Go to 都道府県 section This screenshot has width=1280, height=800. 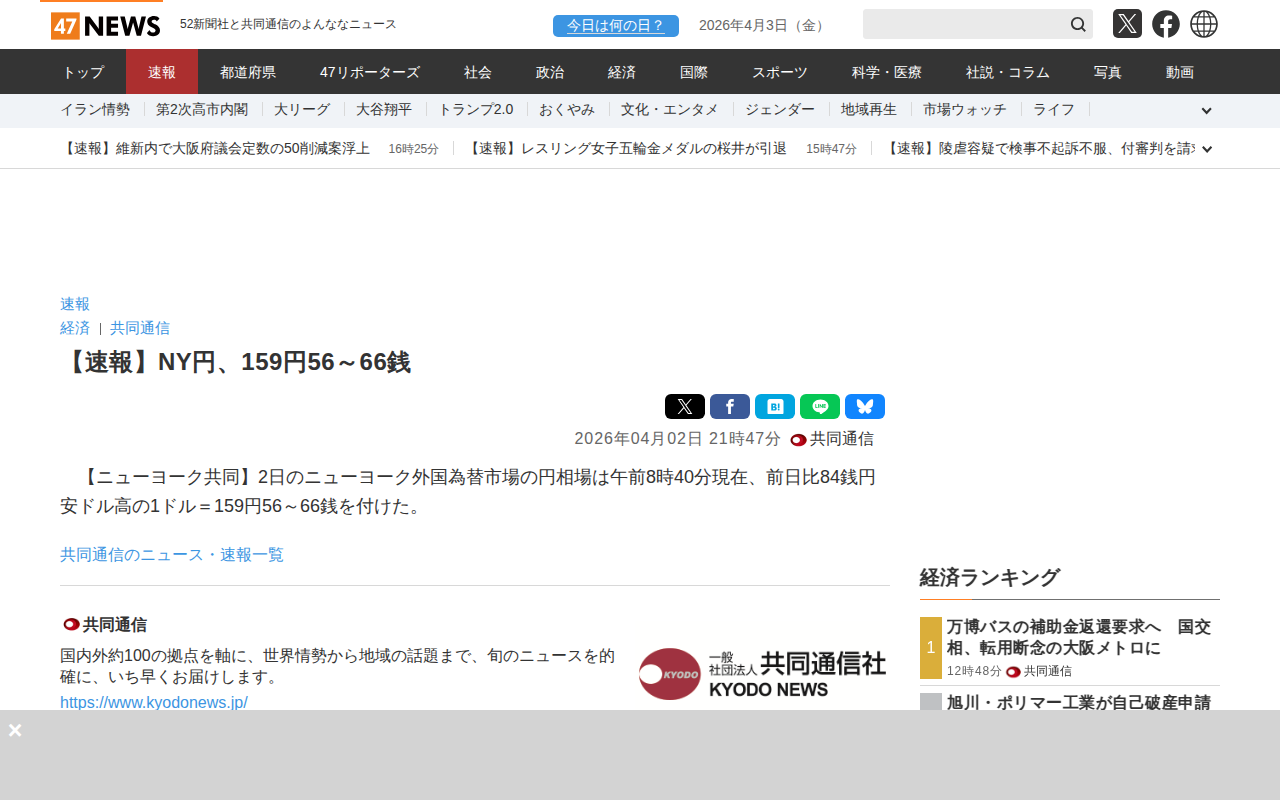coord(248,72)
